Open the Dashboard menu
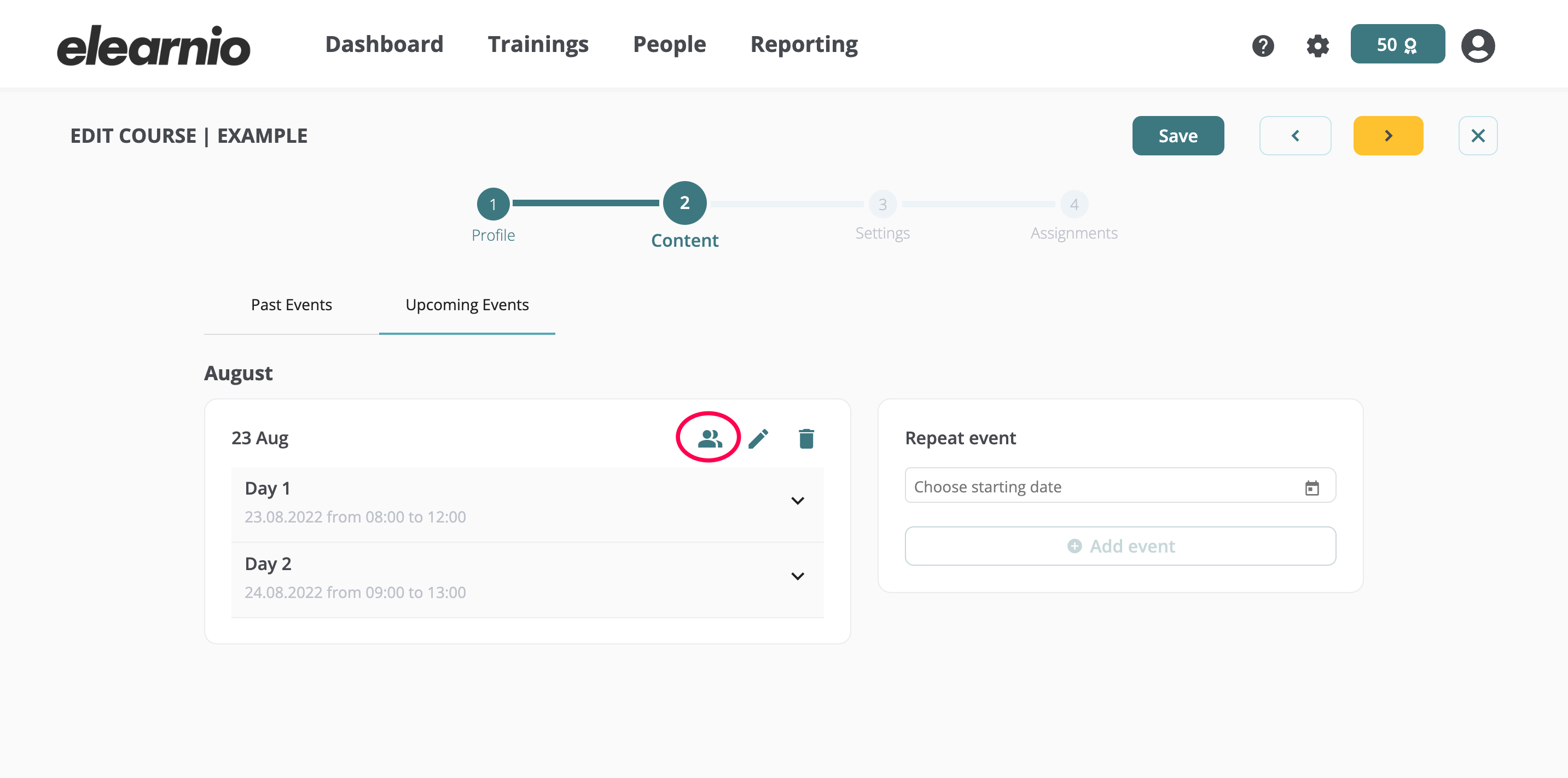1568x778 pixels. pyautogui.click(x=384, y=44)
